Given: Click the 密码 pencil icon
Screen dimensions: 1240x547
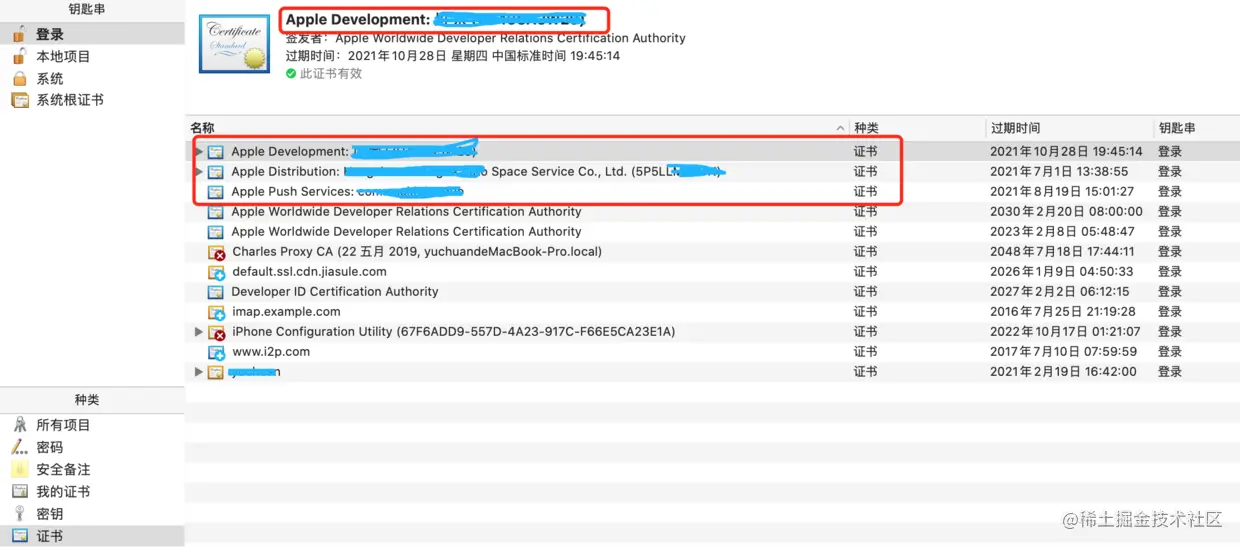Looking at the screenshot, I should coord(19,447).
